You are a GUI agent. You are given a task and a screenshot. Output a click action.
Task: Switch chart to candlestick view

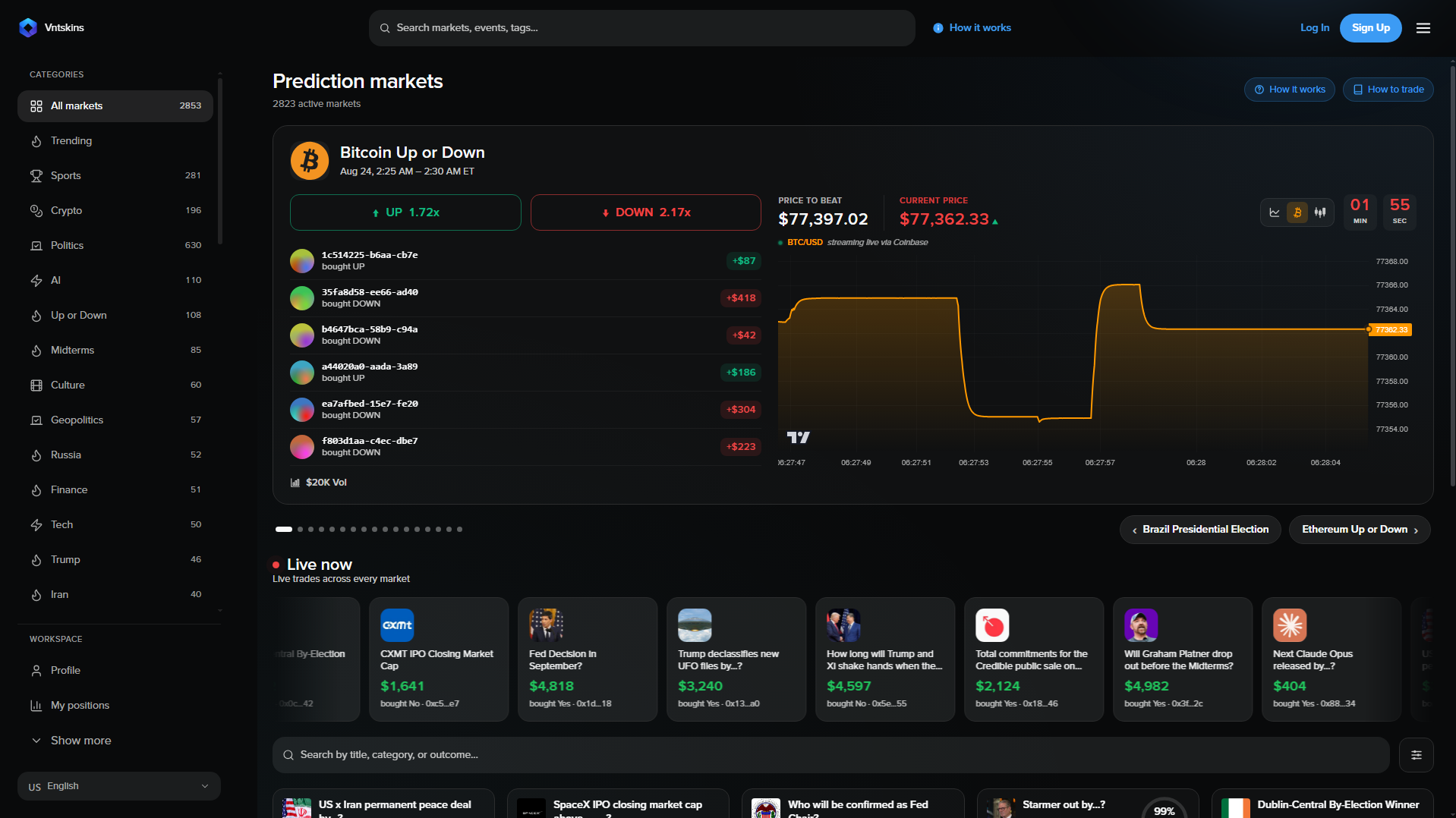[1320, 212]
